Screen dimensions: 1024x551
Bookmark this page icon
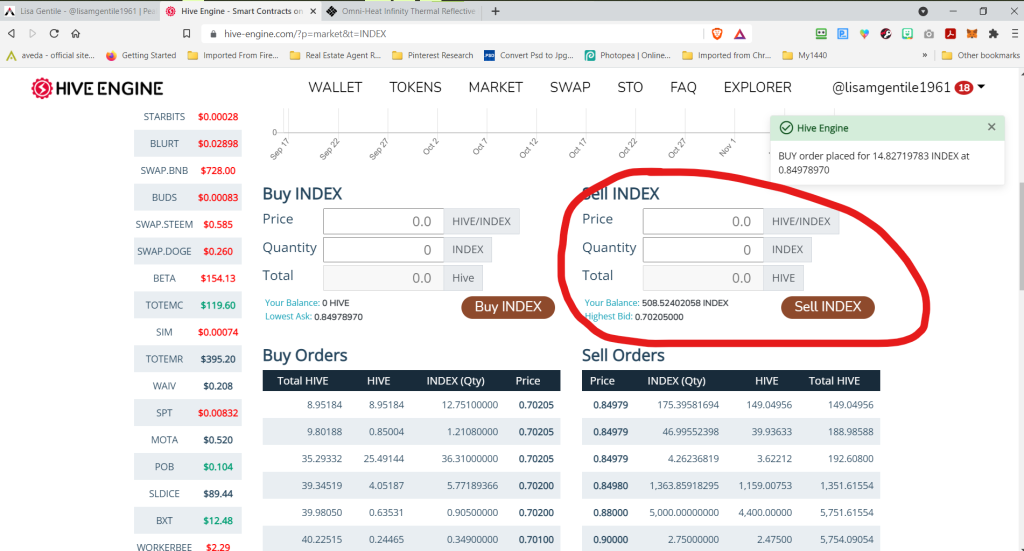coord(187,33)
